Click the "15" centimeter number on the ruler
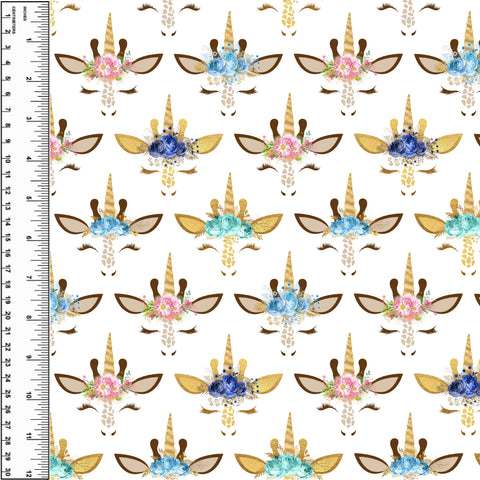 (7, 237)
